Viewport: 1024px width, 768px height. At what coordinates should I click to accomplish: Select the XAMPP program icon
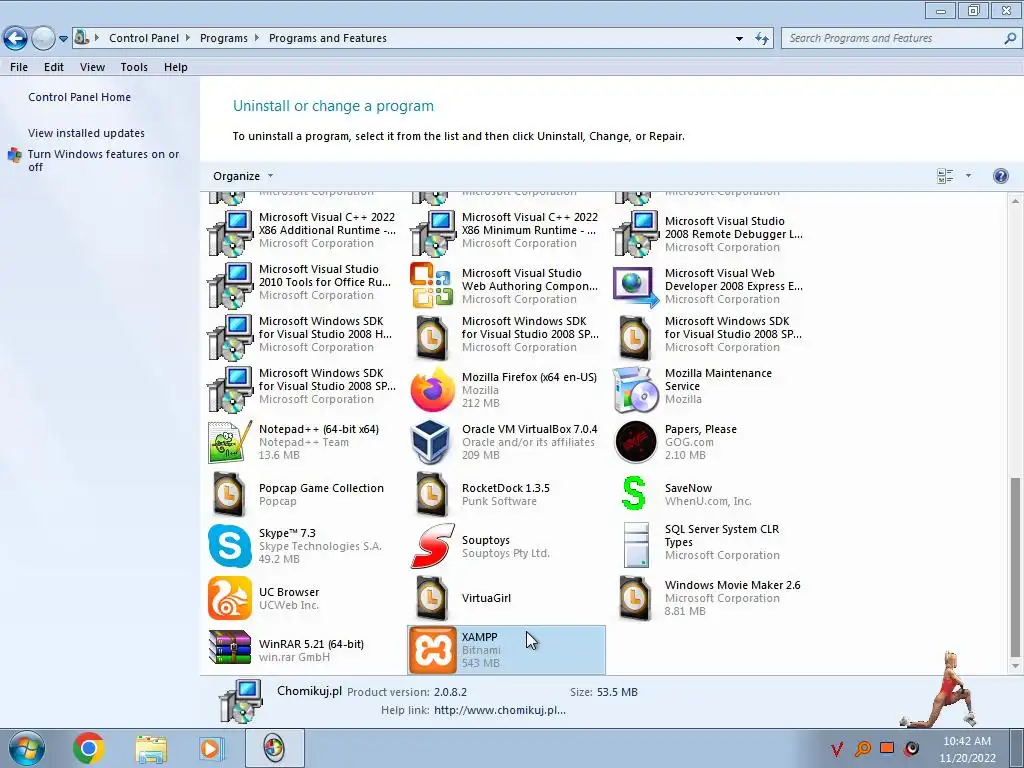pos(432,650)
